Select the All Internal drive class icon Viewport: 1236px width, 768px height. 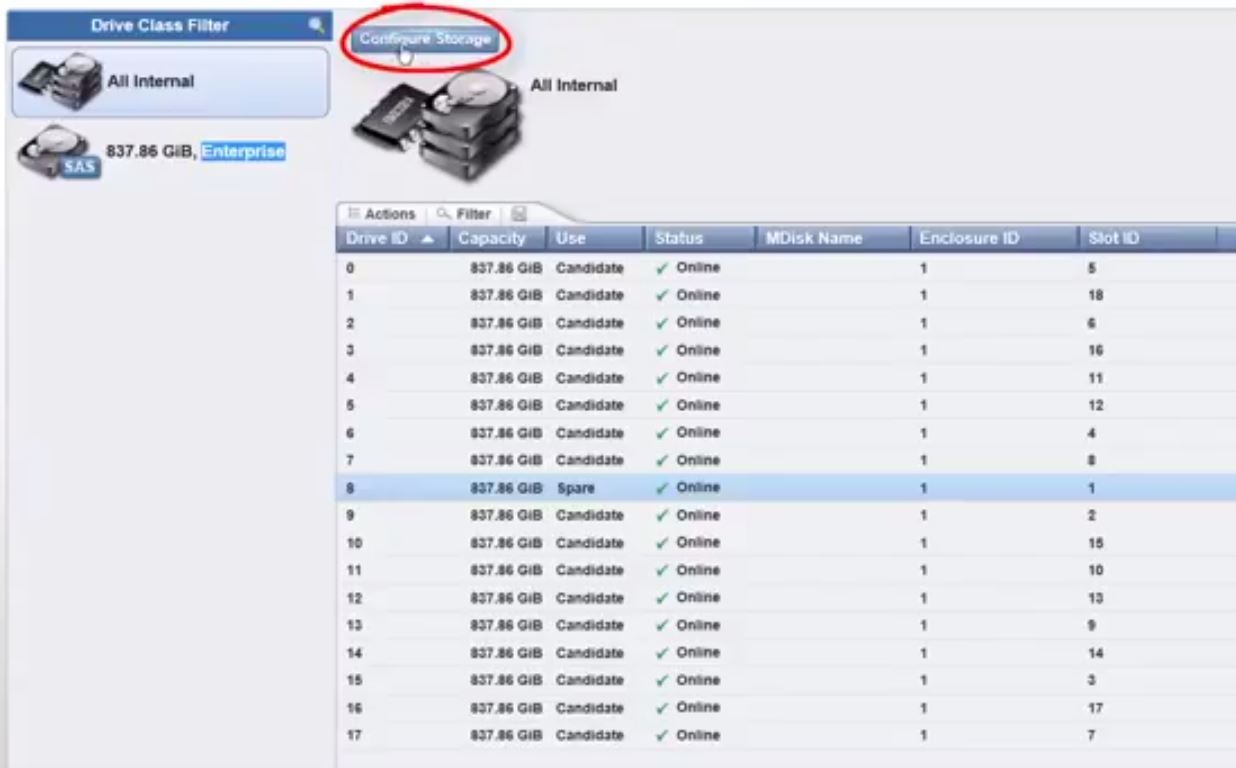pos(55,82)
